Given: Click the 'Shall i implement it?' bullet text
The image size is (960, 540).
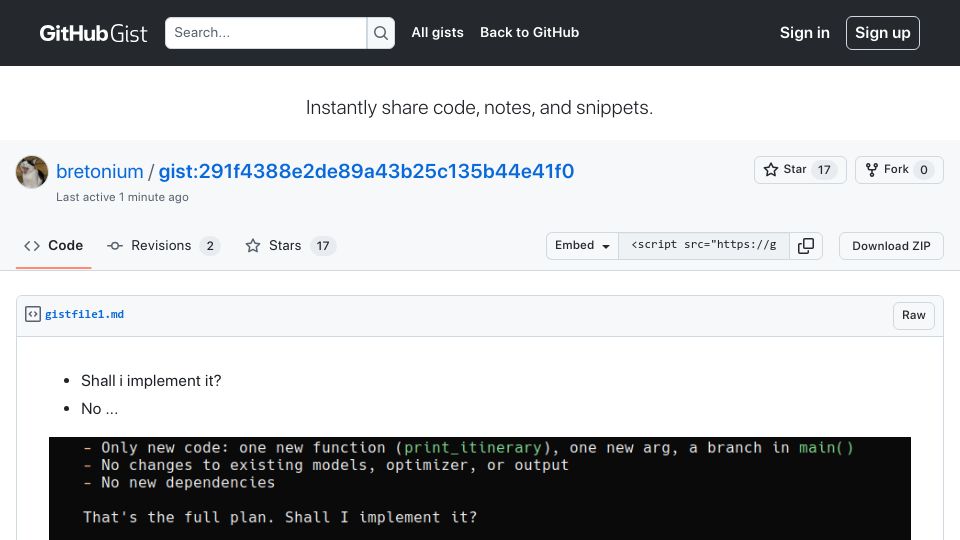Looking at the screenshot, I should coord(151,381).
